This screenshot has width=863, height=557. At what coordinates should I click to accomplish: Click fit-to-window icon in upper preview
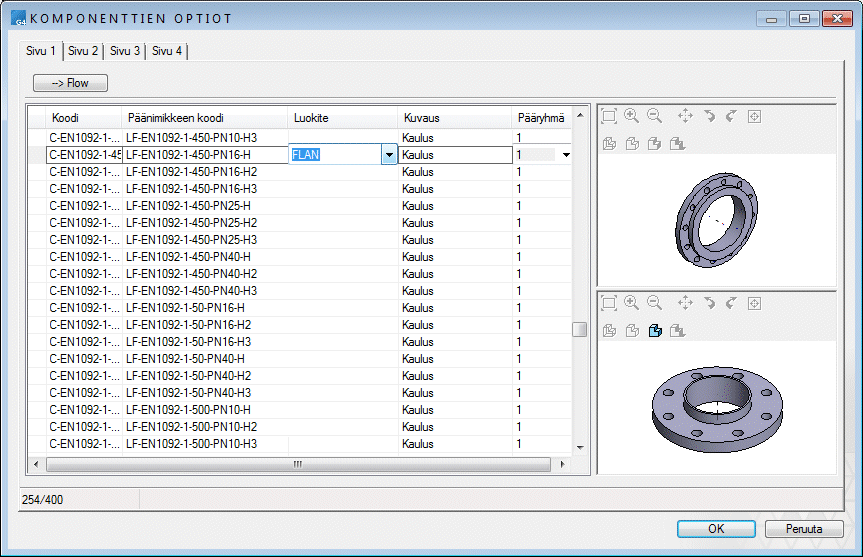609,116
